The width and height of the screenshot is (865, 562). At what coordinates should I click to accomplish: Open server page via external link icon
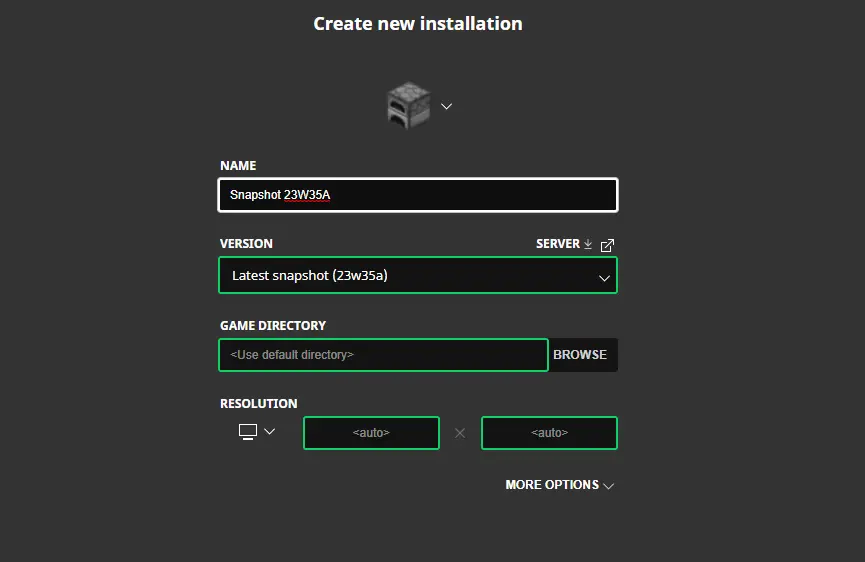point(607,245)
